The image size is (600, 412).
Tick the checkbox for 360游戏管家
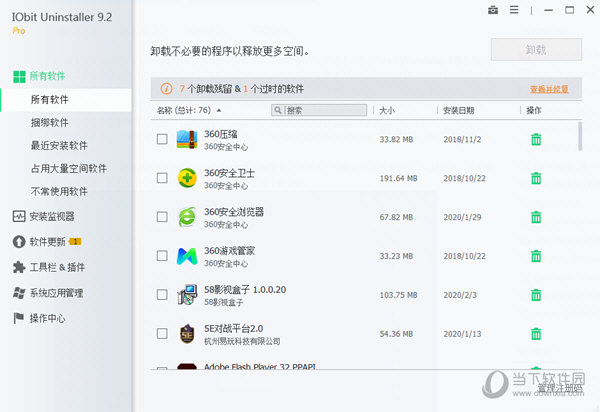(x=162, y=256)
